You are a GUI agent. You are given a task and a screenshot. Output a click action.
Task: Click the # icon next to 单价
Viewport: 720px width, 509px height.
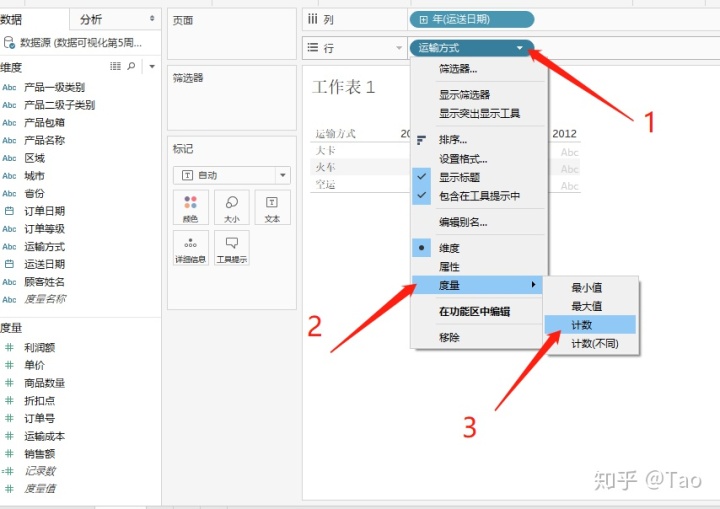click(x=9, y=365)
